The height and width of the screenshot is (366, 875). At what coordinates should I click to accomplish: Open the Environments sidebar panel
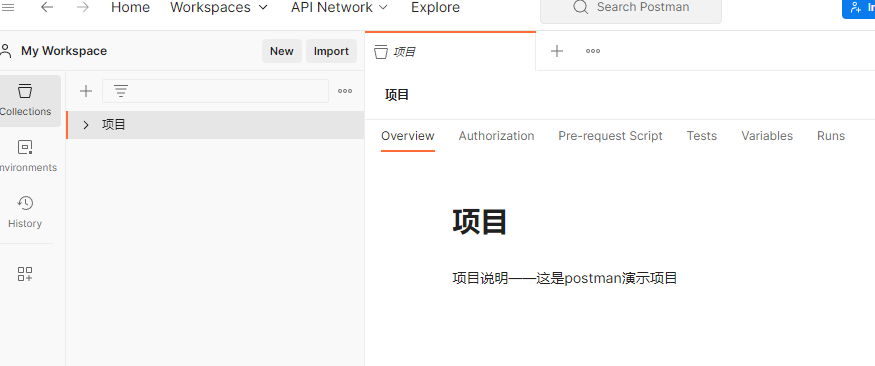pos(26,156)
